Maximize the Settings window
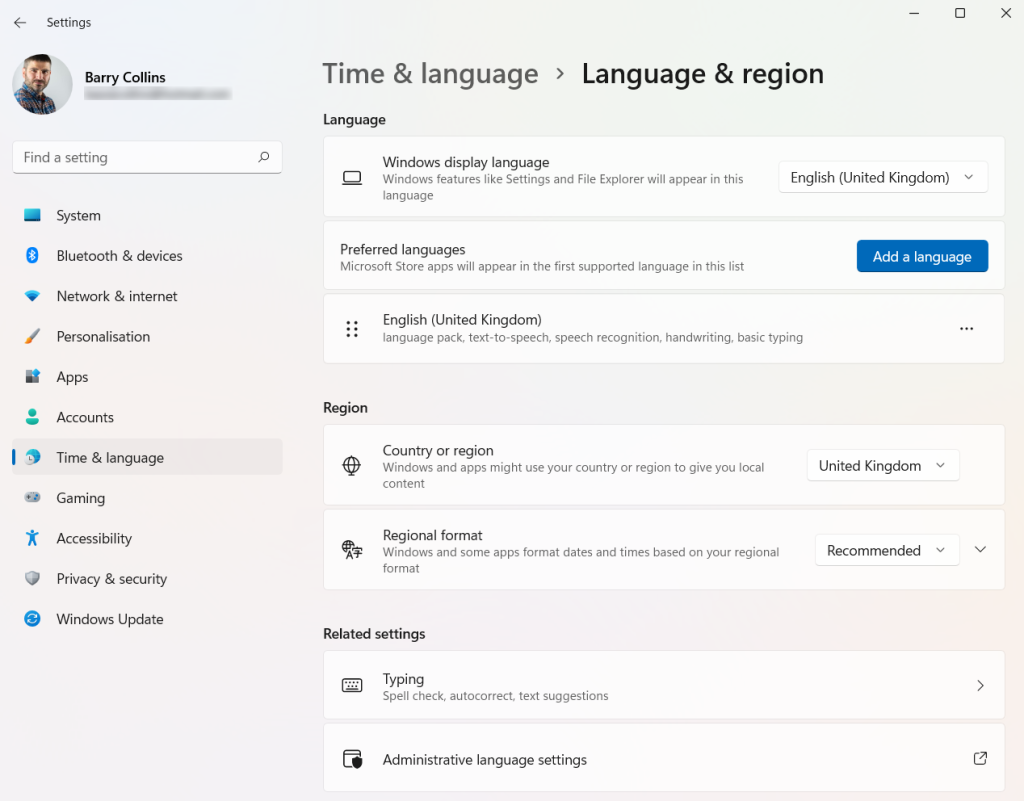Image resolution: width=1024 pixels, height=801 pixels. tap(960, 13)
